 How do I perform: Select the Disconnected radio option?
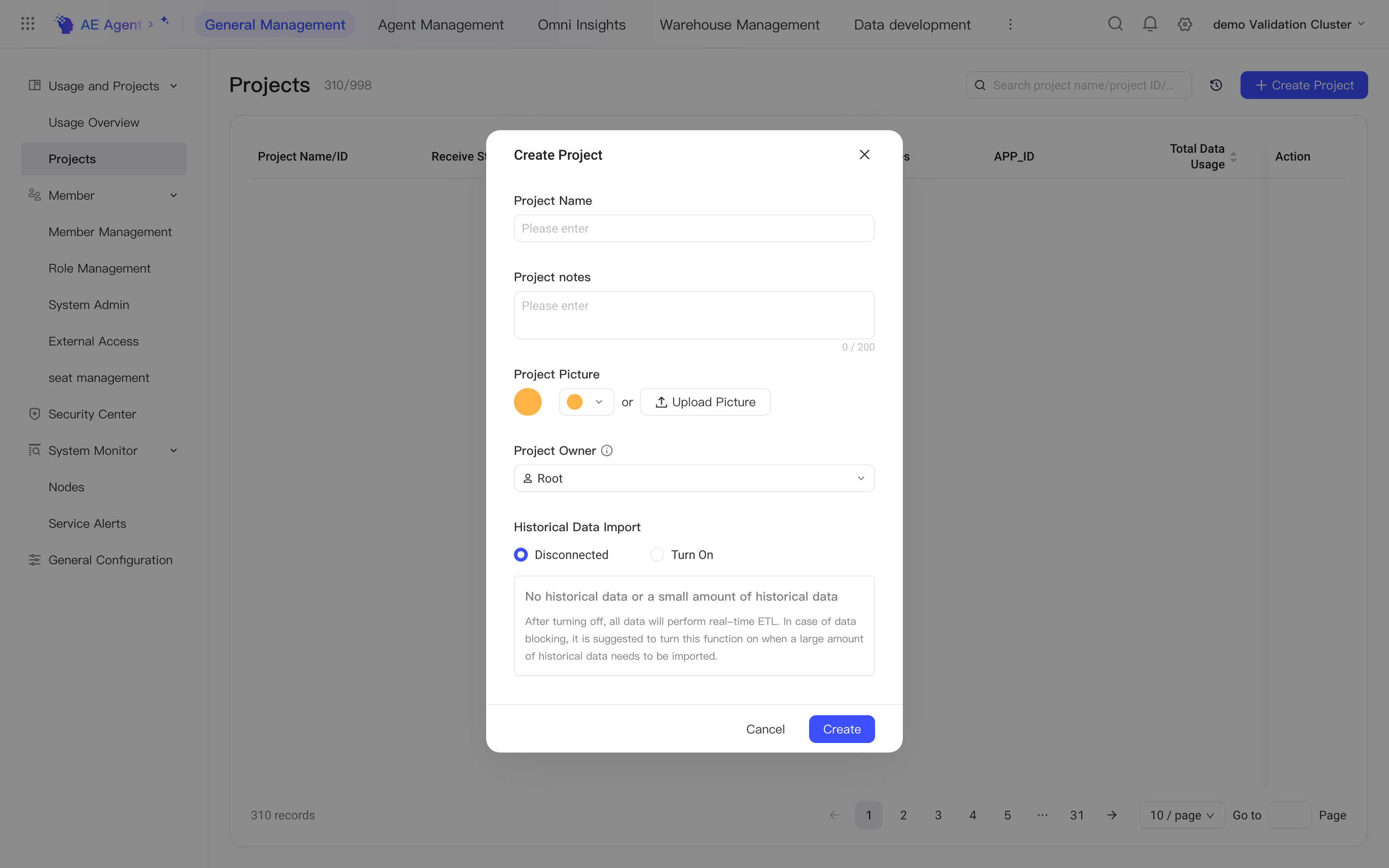[520, 555]
